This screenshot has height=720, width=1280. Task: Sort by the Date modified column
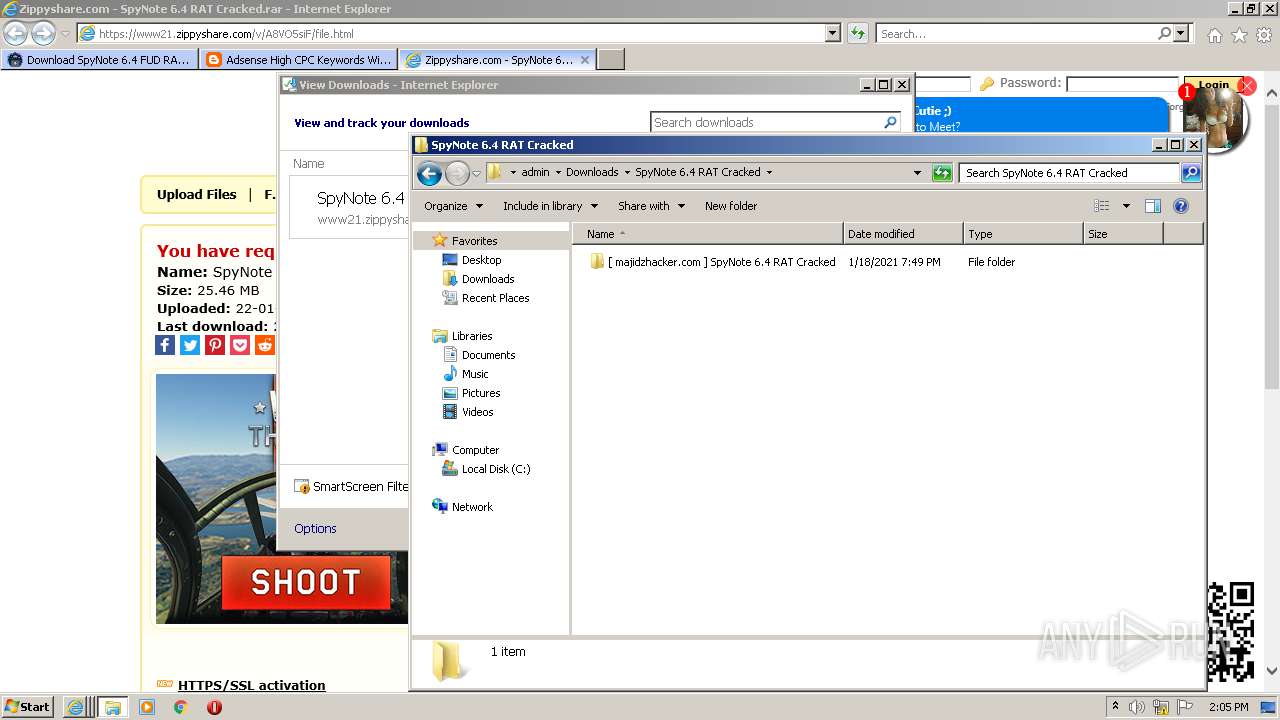pos(904,234)
